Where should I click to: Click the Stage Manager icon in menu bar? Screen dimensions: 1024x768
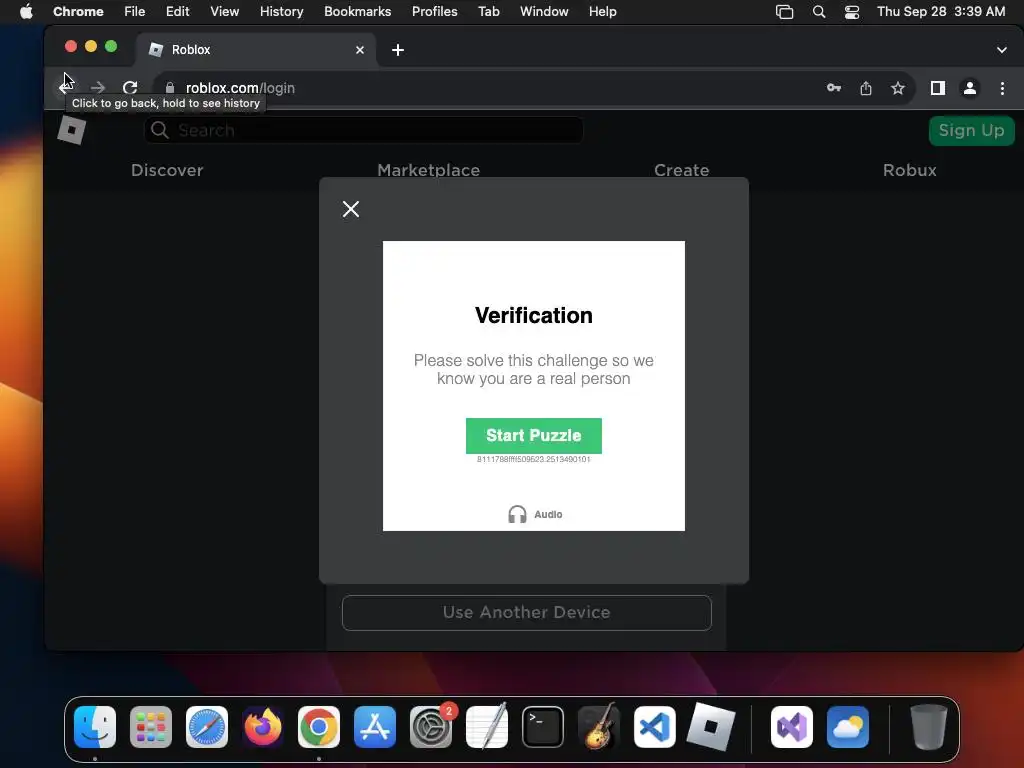tap(784, 12)
